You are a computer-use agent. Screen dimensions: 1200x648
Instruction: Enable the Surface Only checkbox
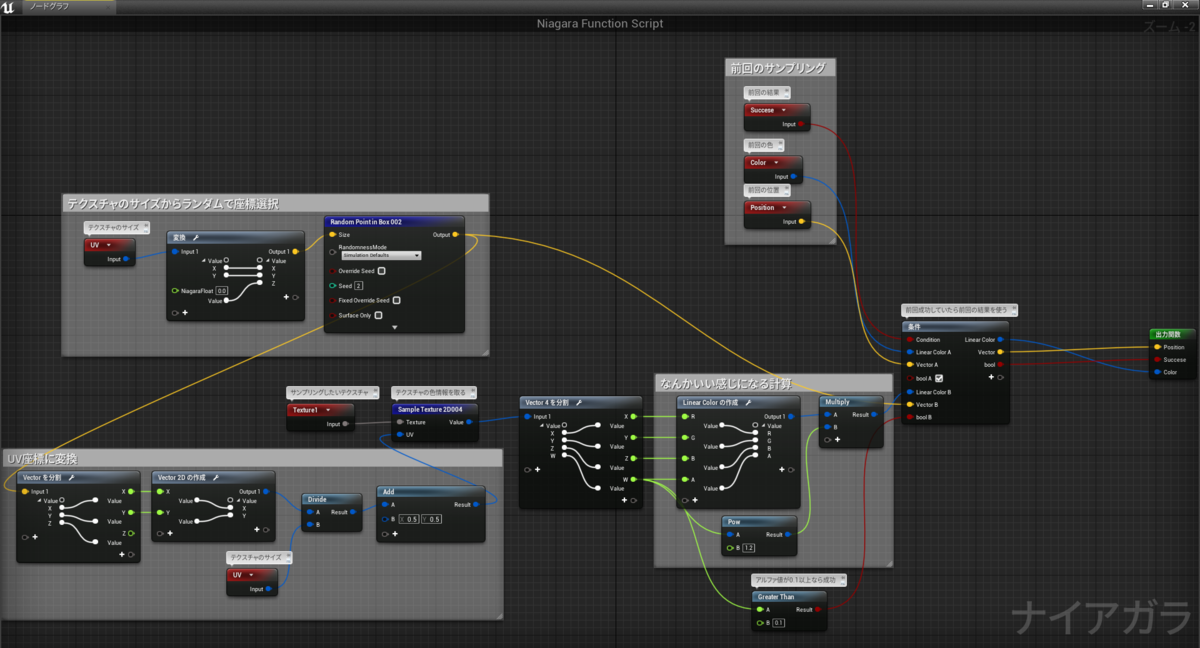pos(378,315)
